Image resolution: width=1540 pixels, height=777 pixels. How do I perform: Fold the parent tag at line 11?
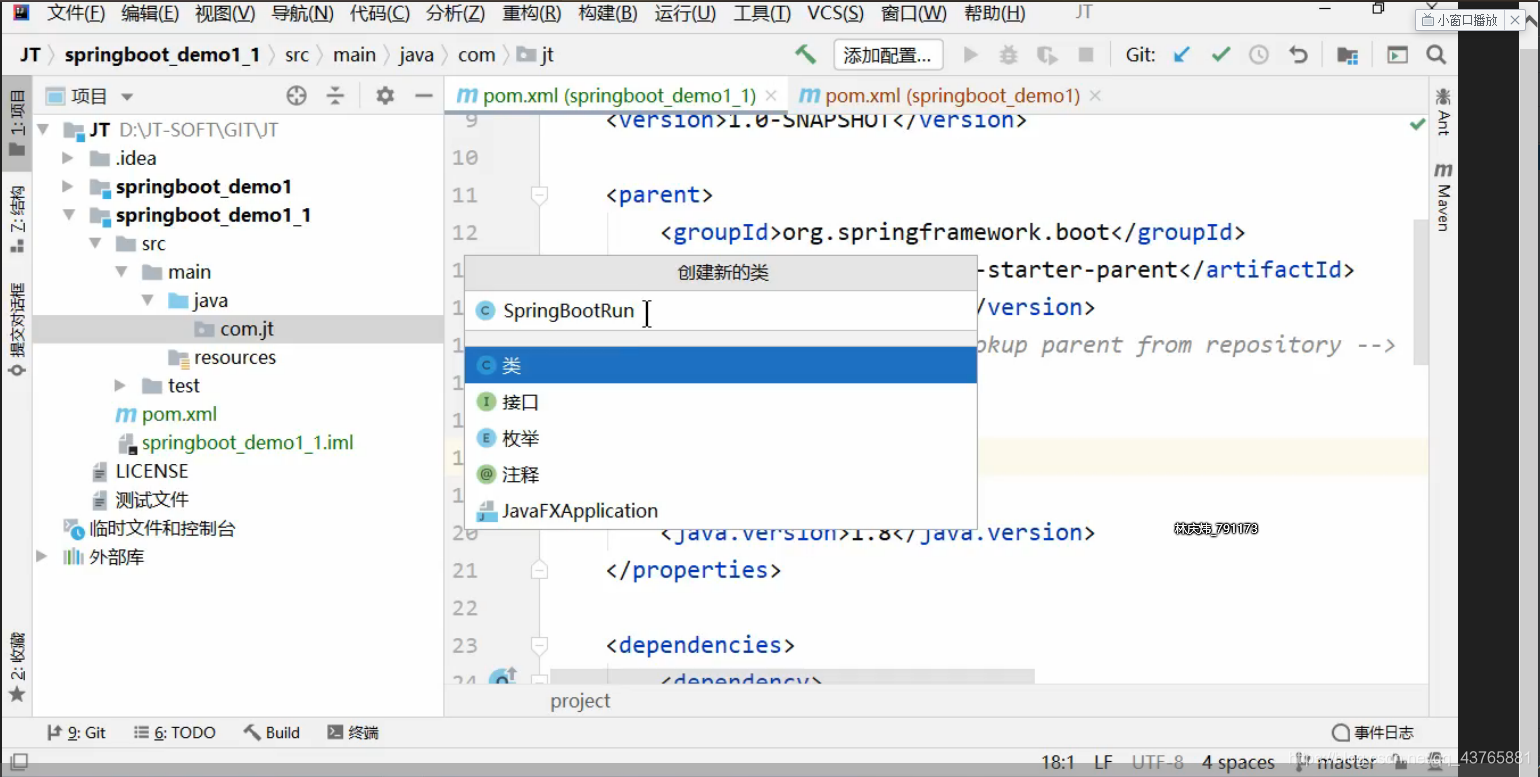click(x=539, y=195)
